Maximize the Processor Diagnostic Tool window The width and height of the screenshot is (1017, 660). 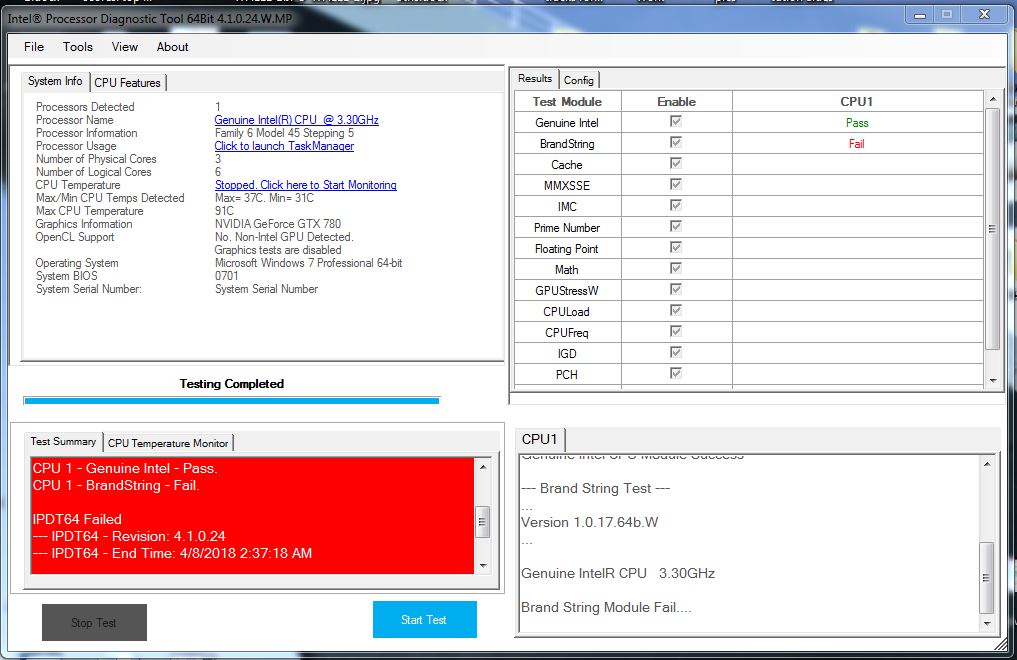click(x=946, y=14)
